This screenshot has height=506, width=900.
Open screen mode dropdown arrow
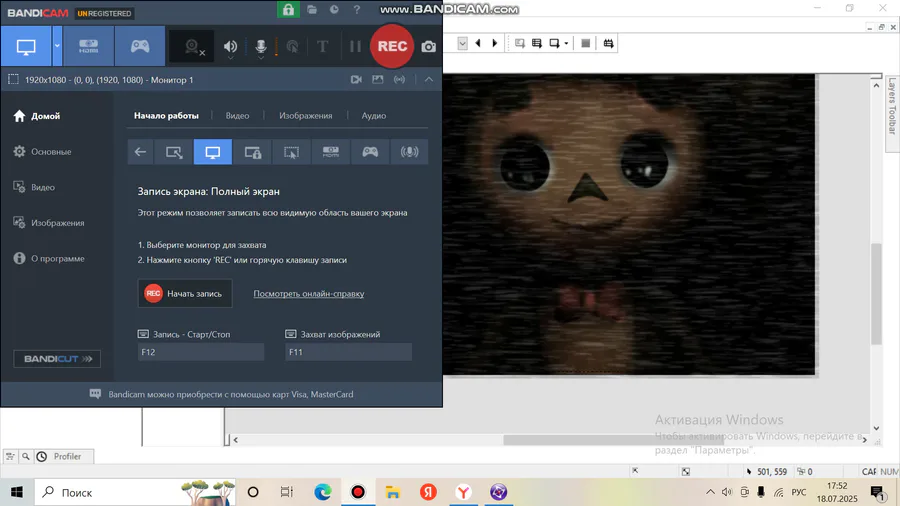coord(57,46)
